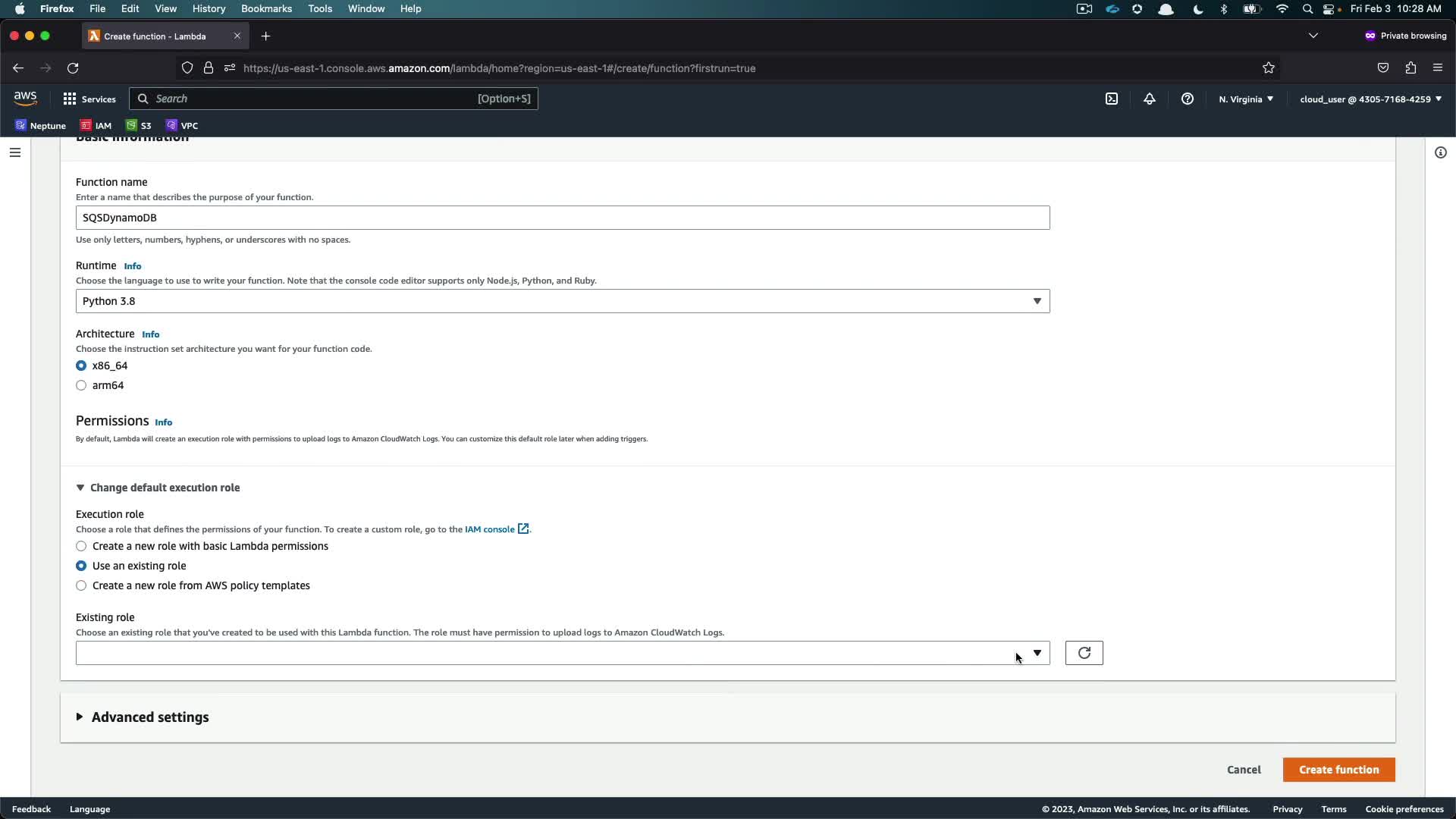1456x819 pixels.
Task: Open the IAM console link
Action: click(490, 529)
